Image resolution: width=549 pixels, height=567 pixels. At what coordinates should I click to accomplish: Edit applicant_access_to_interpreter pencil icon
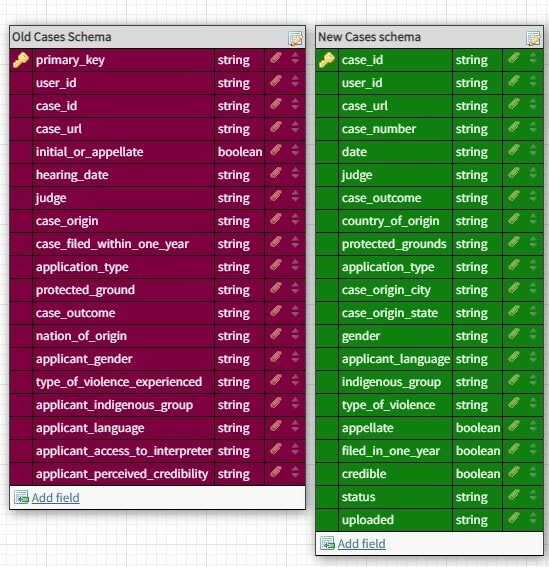(x=276, y=449)
